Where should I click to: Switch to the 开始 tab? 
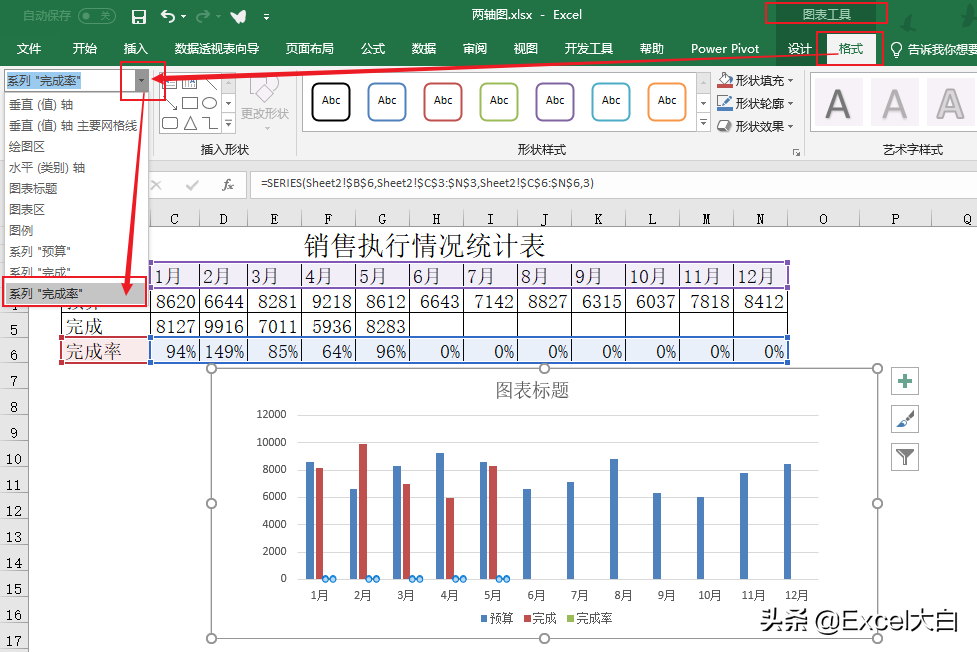pos(84,49)
